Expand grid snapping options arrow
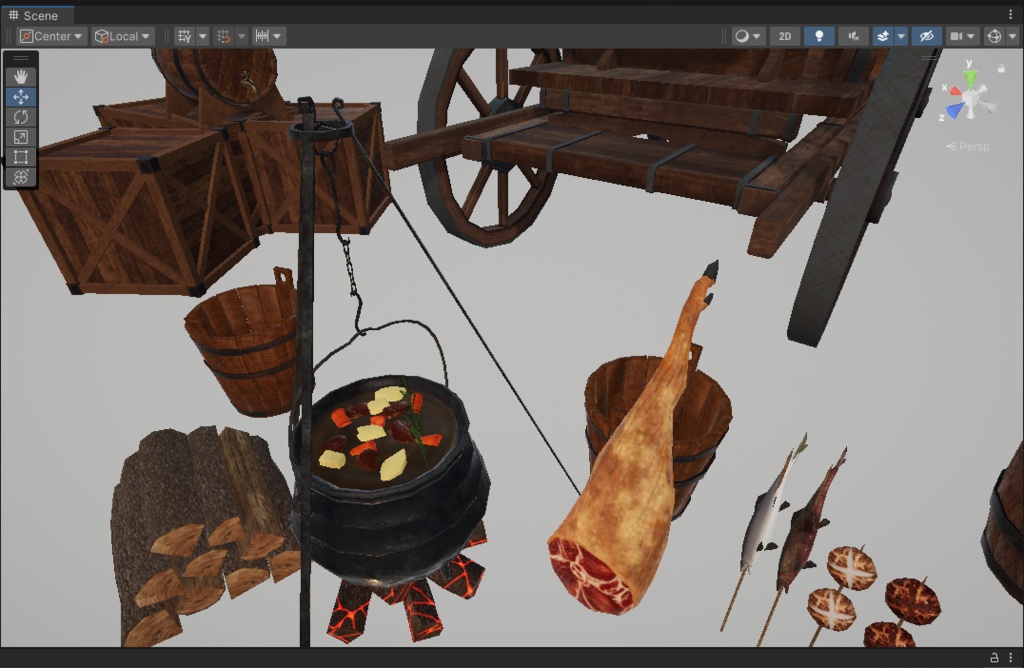The width and height of the screenshot is (1024, 668). tap(242, 37)
